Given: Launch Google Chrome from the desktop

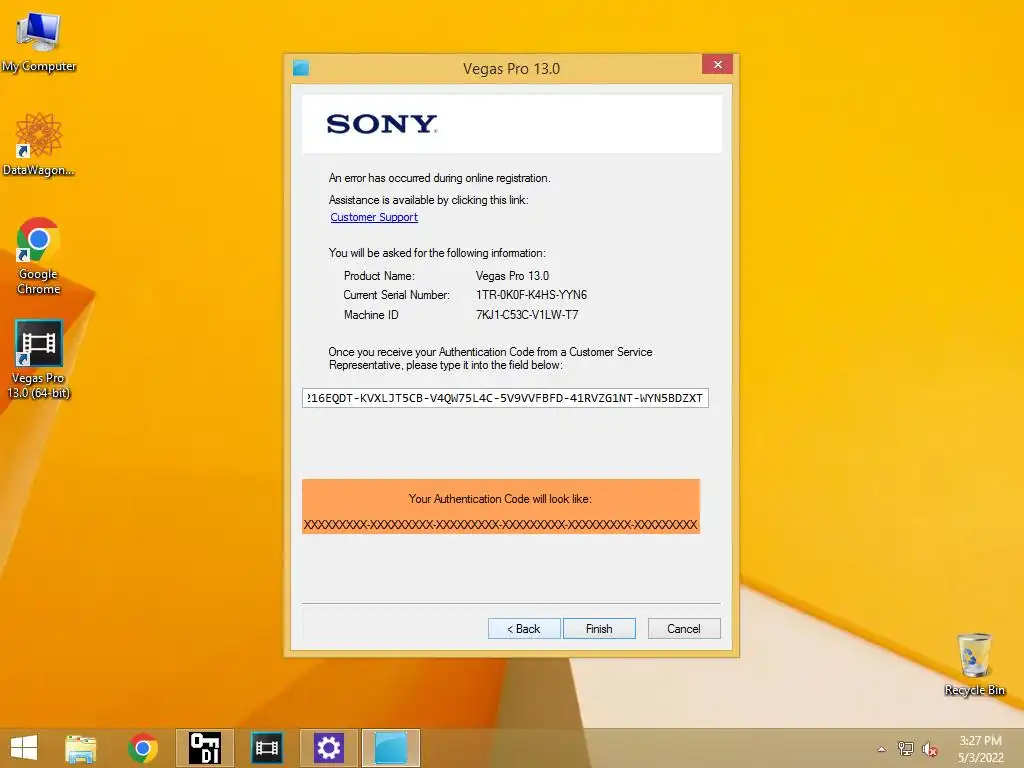Looking at the screenshot, I should (x=39, y=255).
